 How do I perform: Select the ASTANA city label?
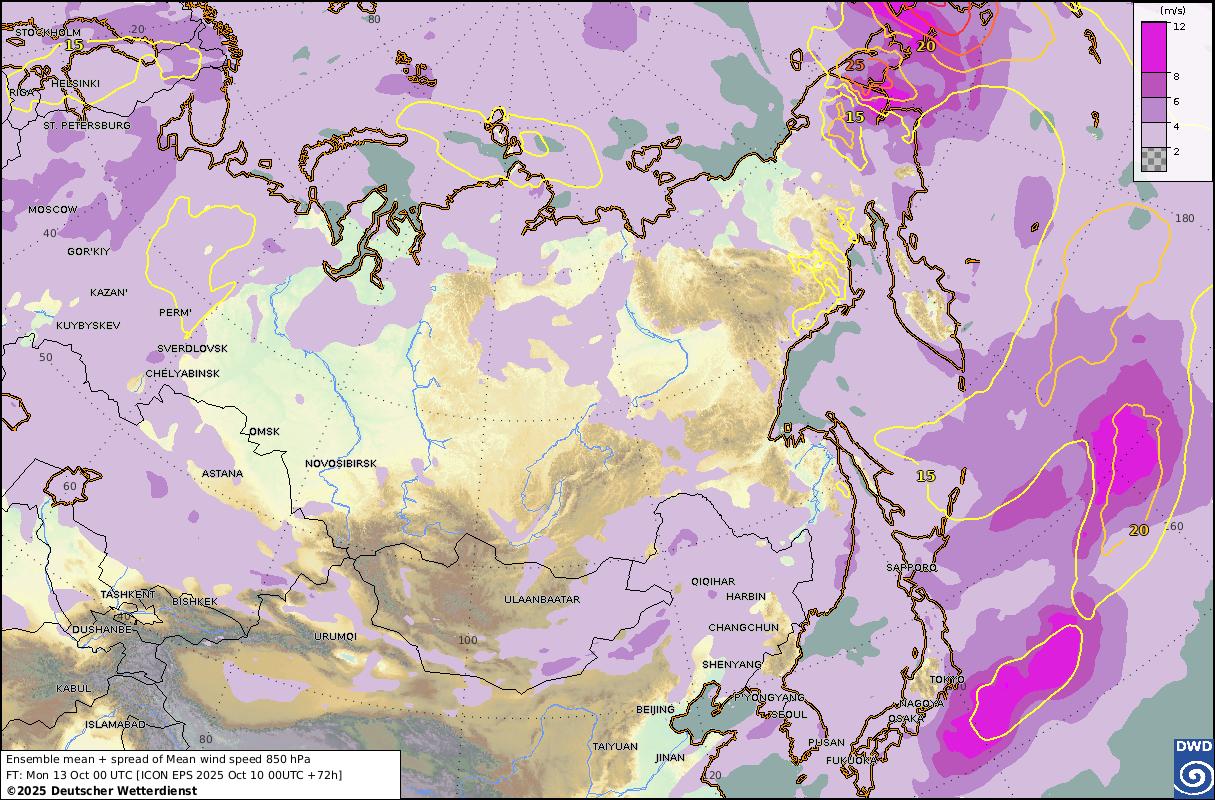pos(222,472)
